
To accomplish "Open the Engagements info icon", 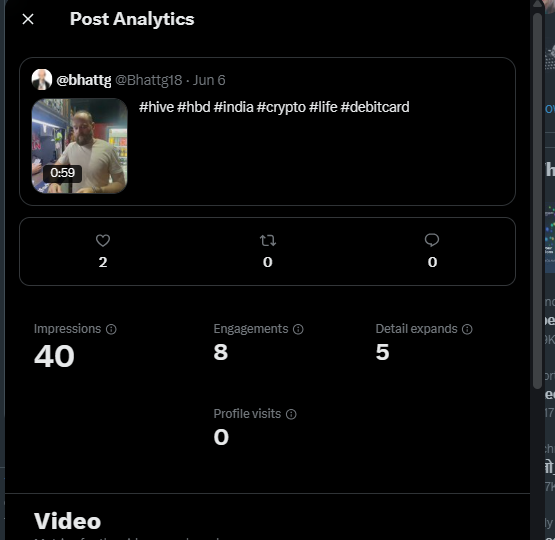I will coord(298,329).
